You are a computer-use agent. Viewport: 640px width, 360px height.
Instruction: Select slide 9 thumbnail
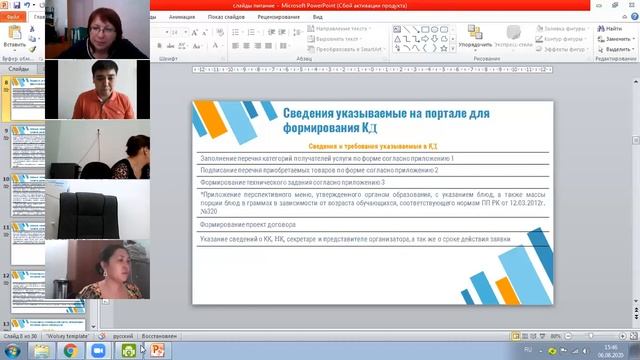point(28,148)
